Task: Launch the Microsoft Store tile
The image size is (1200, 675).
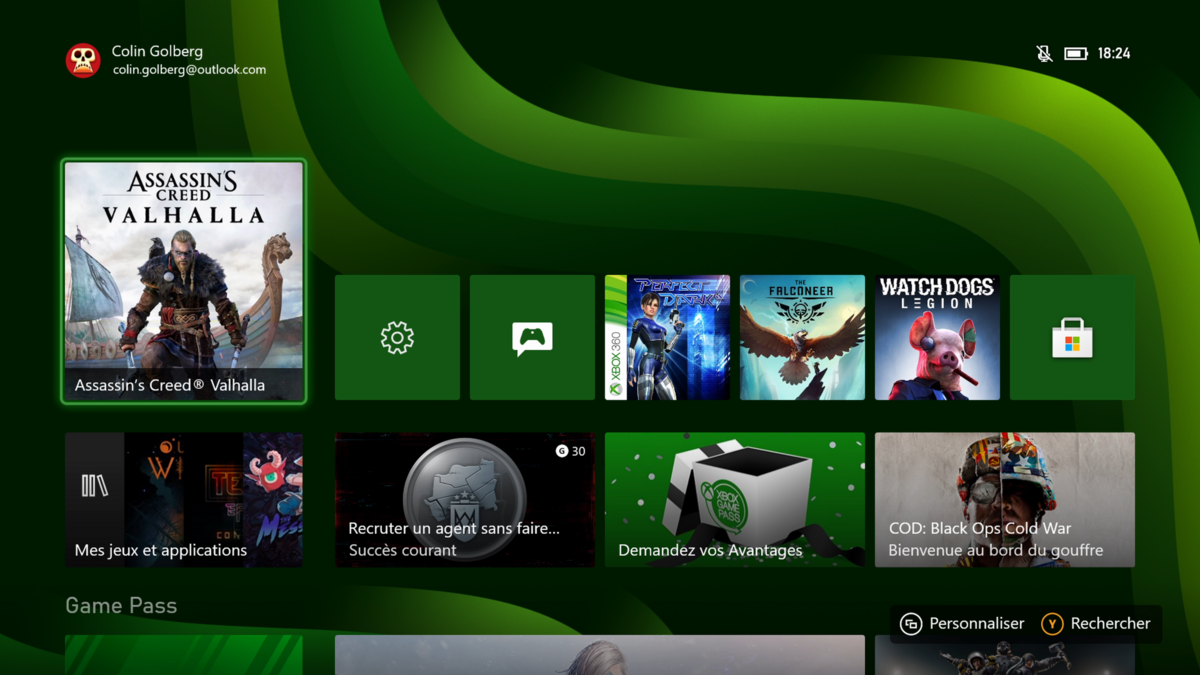Action: 1072,338
